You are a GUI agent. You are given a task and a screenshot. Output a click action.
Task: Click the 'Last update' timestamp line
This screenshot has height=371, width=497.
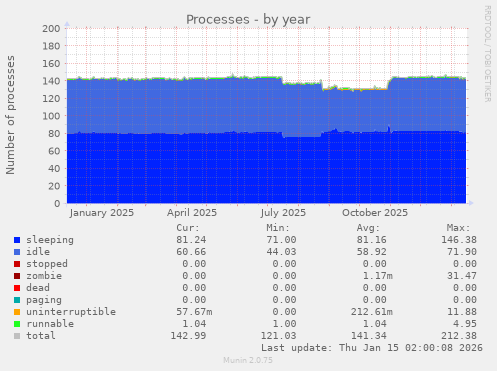click(x=372, y=348)
